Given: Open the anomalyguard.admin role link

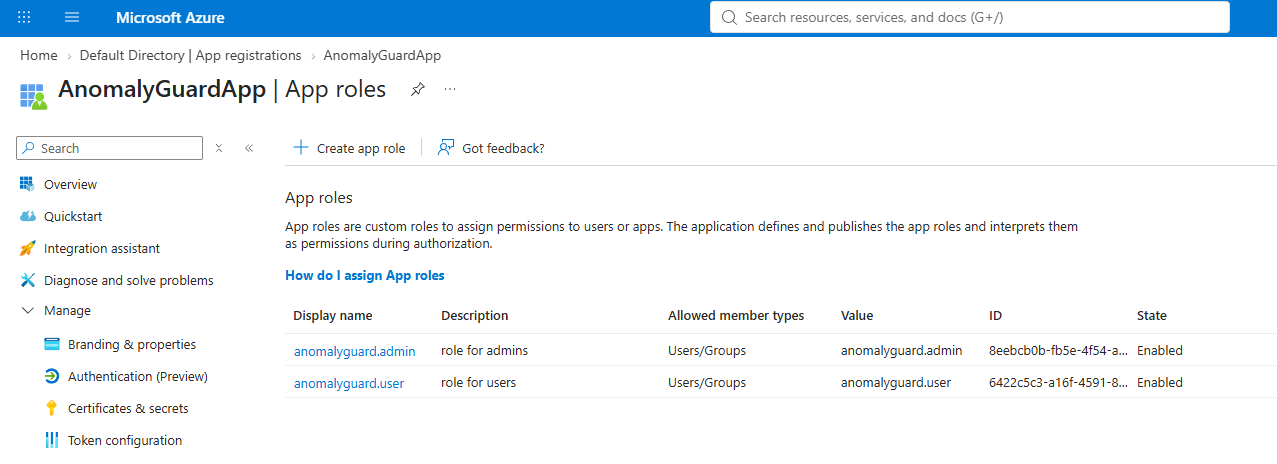Looking at the screenshot, I should (354, 351).
